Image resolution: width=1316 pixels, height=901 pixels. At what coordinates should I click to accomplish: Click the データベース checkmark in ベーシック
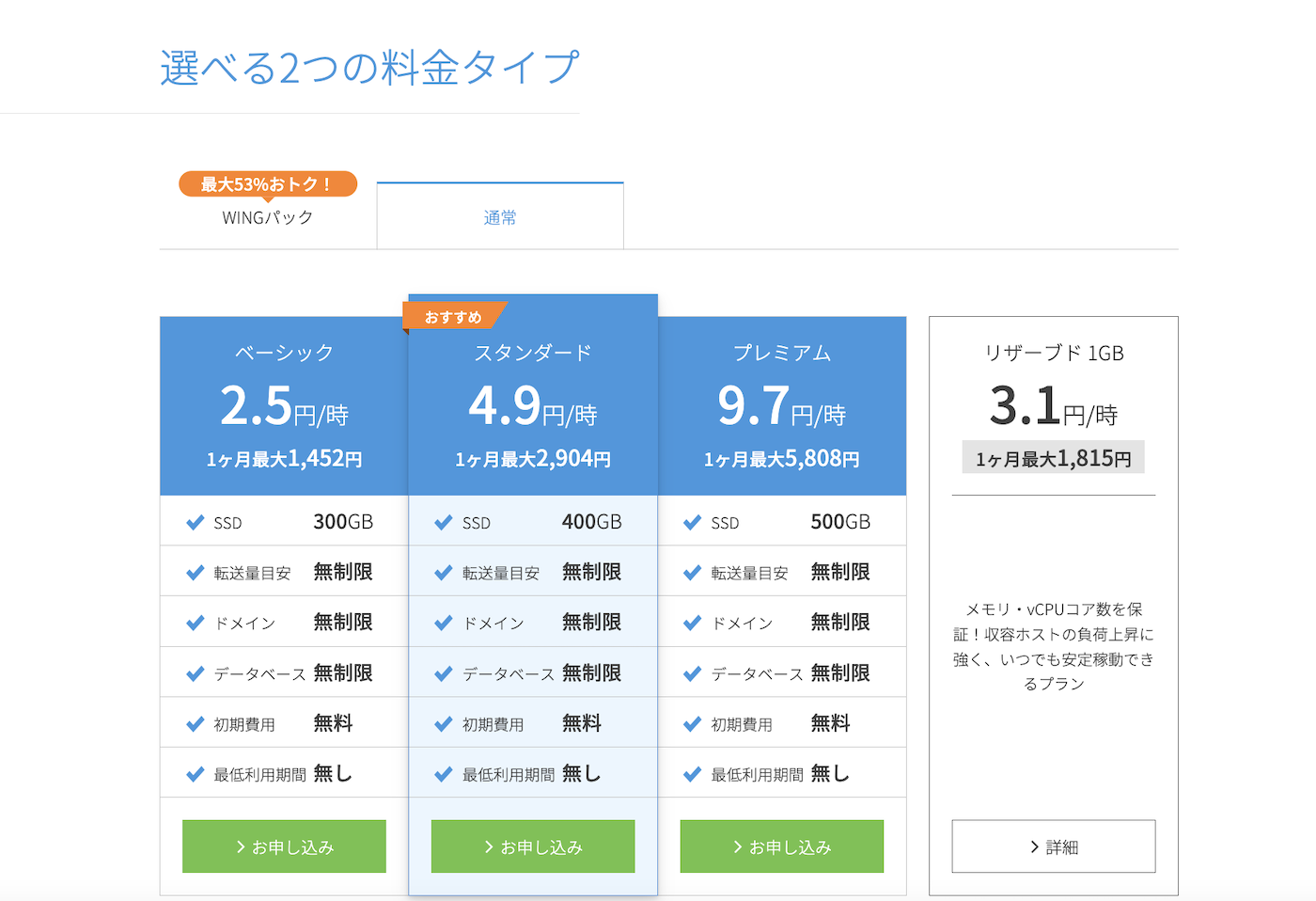[x=195, y=673]
